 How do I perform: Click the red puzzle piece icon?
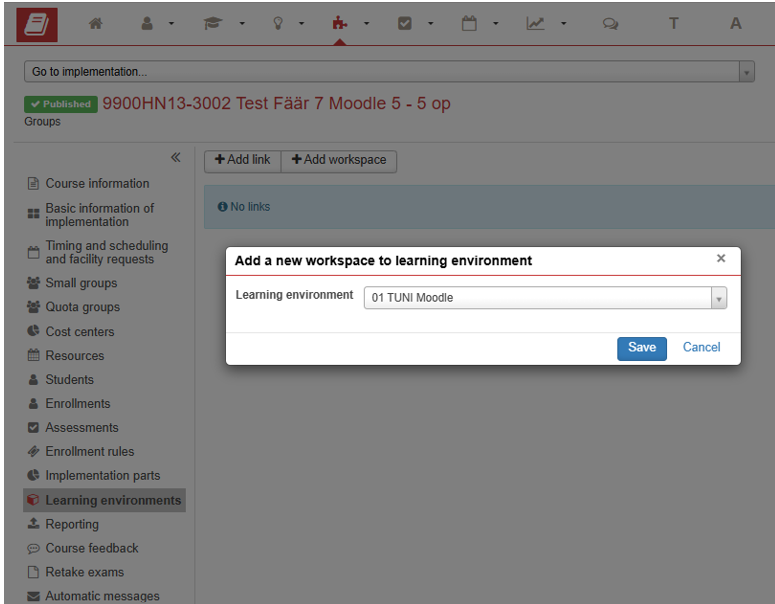pyautogui.click(x=340, y=23)
